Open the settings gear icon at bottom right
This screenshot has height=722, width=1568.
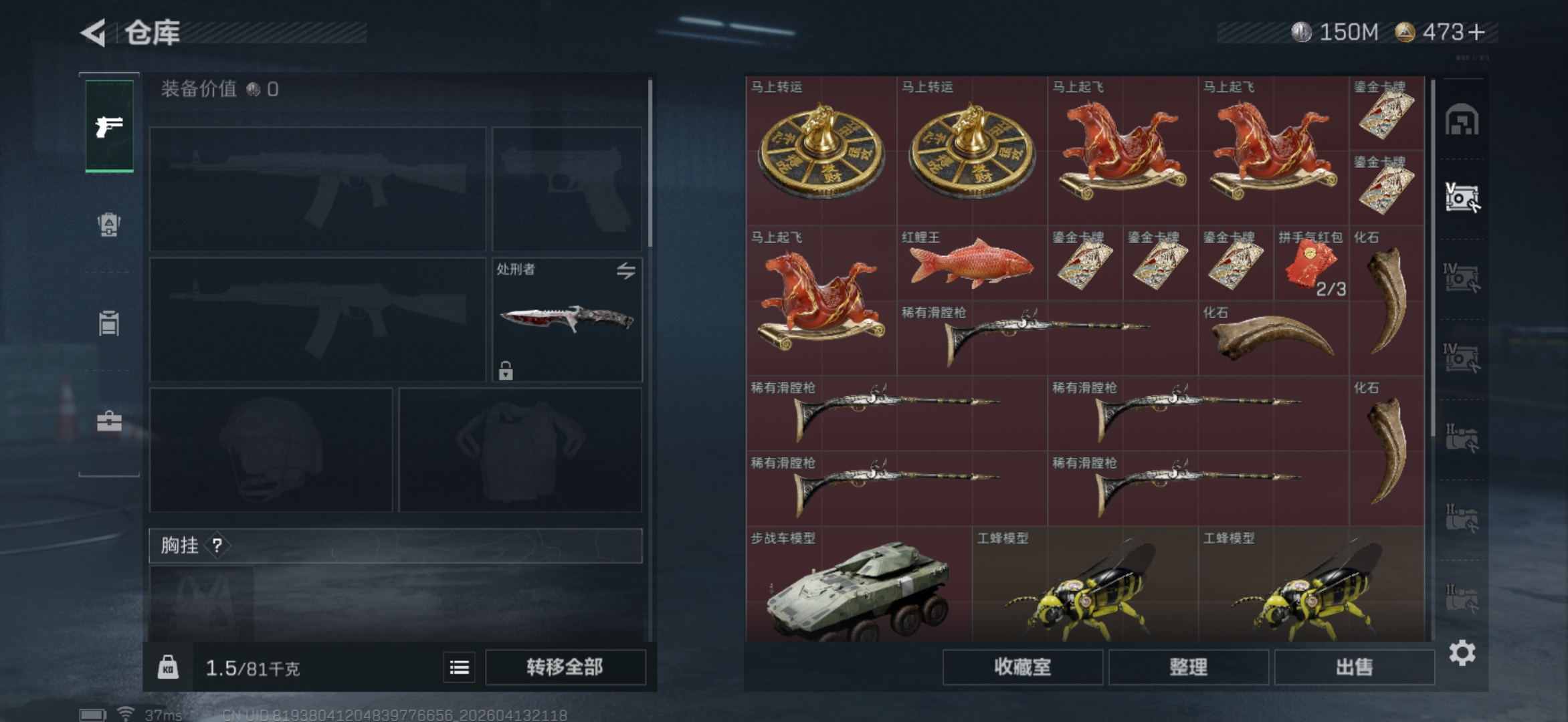pos(1462,652)
